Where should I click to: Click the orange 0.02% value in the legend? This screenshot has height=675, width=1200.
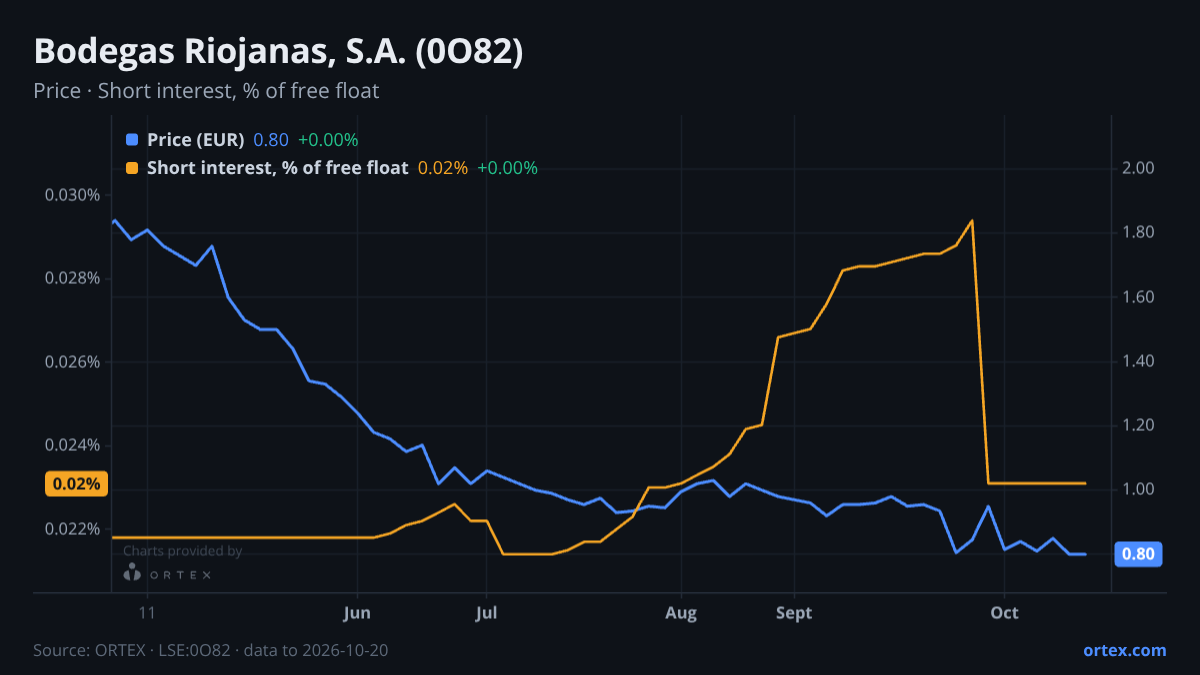point(443,168)
